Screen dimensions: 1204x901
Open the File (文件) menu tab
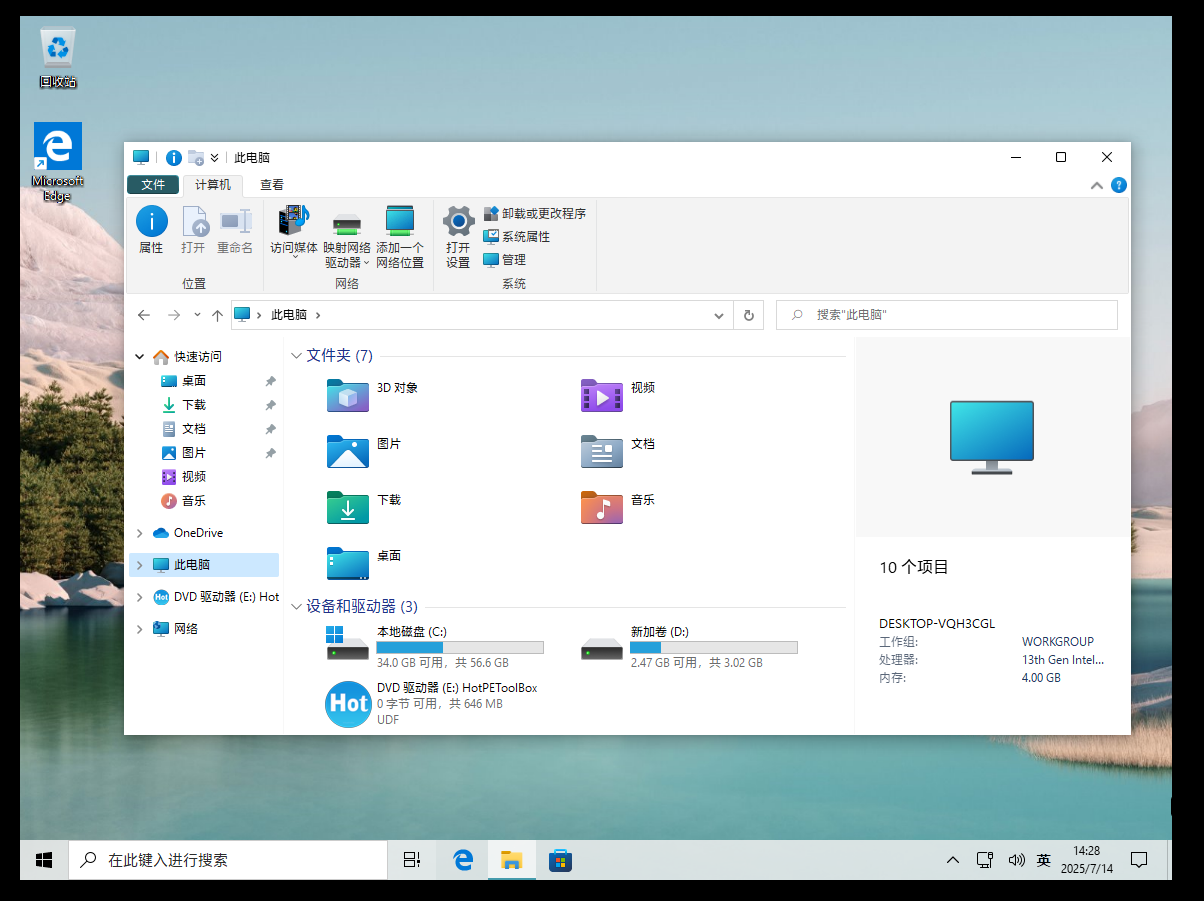click(153, 185)
